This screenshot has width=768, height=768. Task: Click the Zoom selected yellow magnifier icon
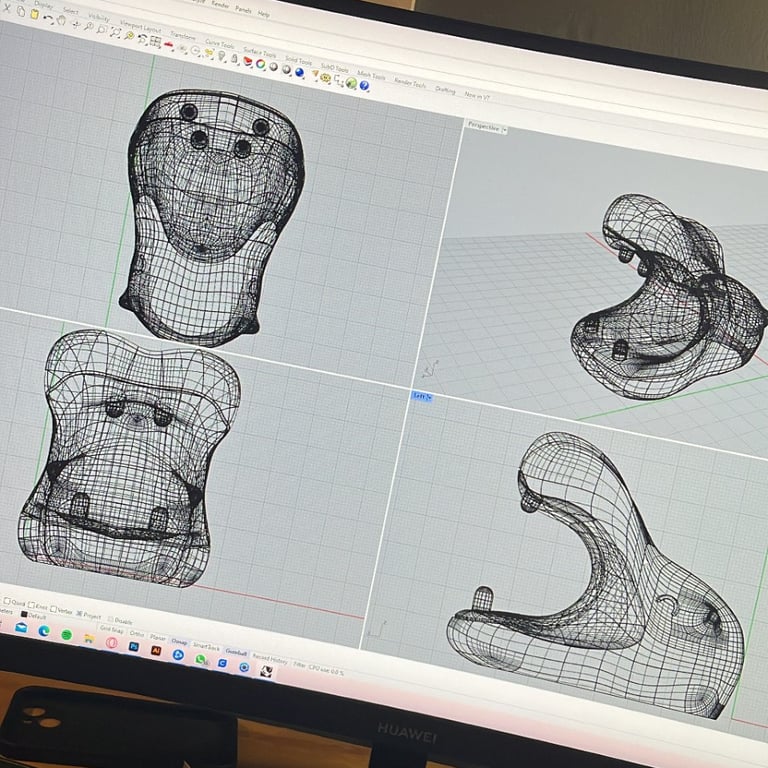point(129,36)
